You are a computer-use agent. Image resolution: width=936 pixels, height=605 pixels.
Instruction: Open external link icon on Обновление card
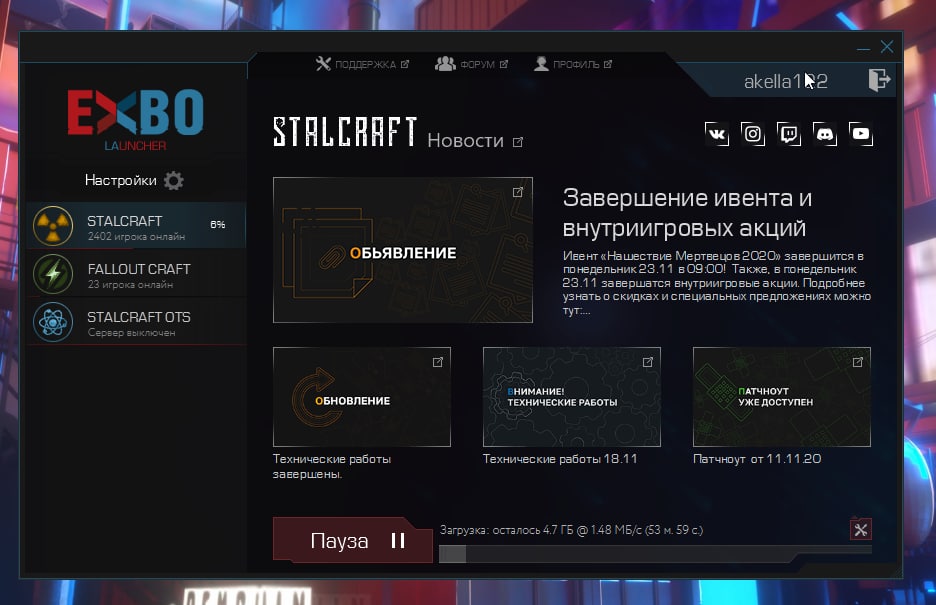point(438,362)
